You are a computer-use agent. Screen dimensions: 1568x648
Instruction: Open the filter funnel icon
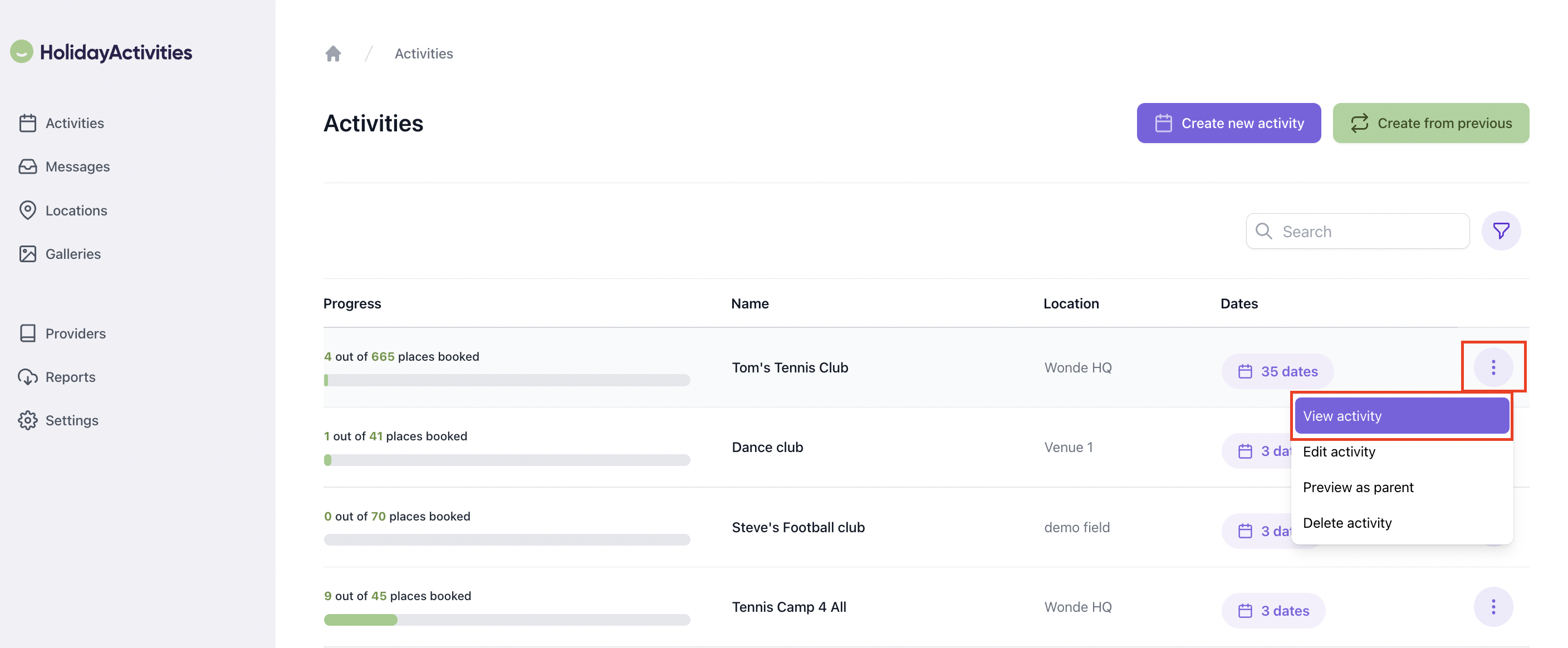(x=1501, y=231)
